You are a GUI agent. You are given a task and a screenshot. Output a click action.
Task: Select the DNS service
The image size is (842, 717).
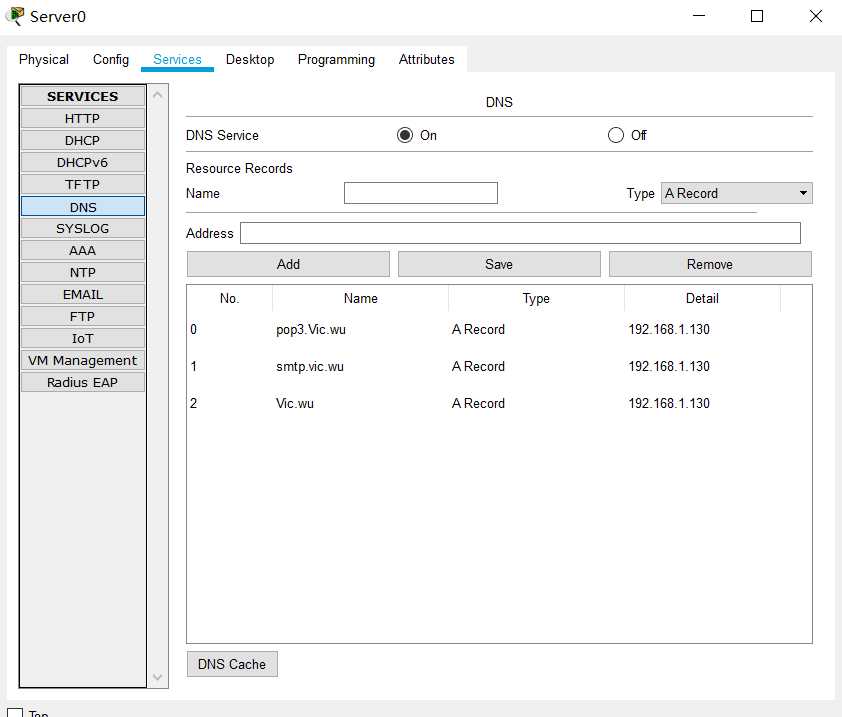point(83,207)
